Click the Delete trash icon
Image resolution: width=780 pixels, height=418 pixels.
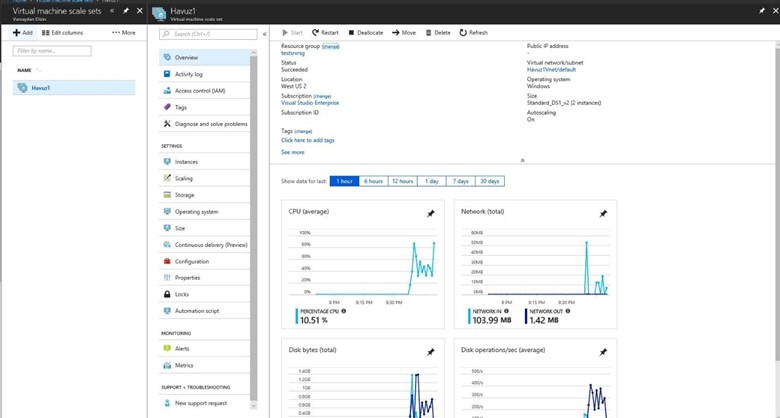[428, 33]
